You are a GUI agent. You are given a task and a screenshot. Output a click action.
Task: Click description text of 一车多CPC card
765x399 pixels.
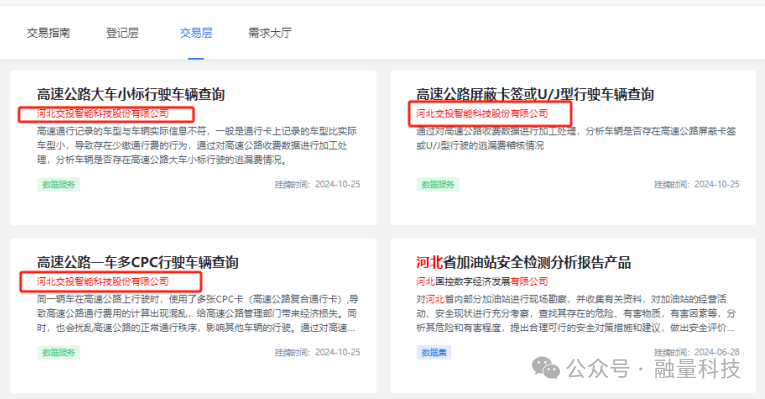[198, 313]
